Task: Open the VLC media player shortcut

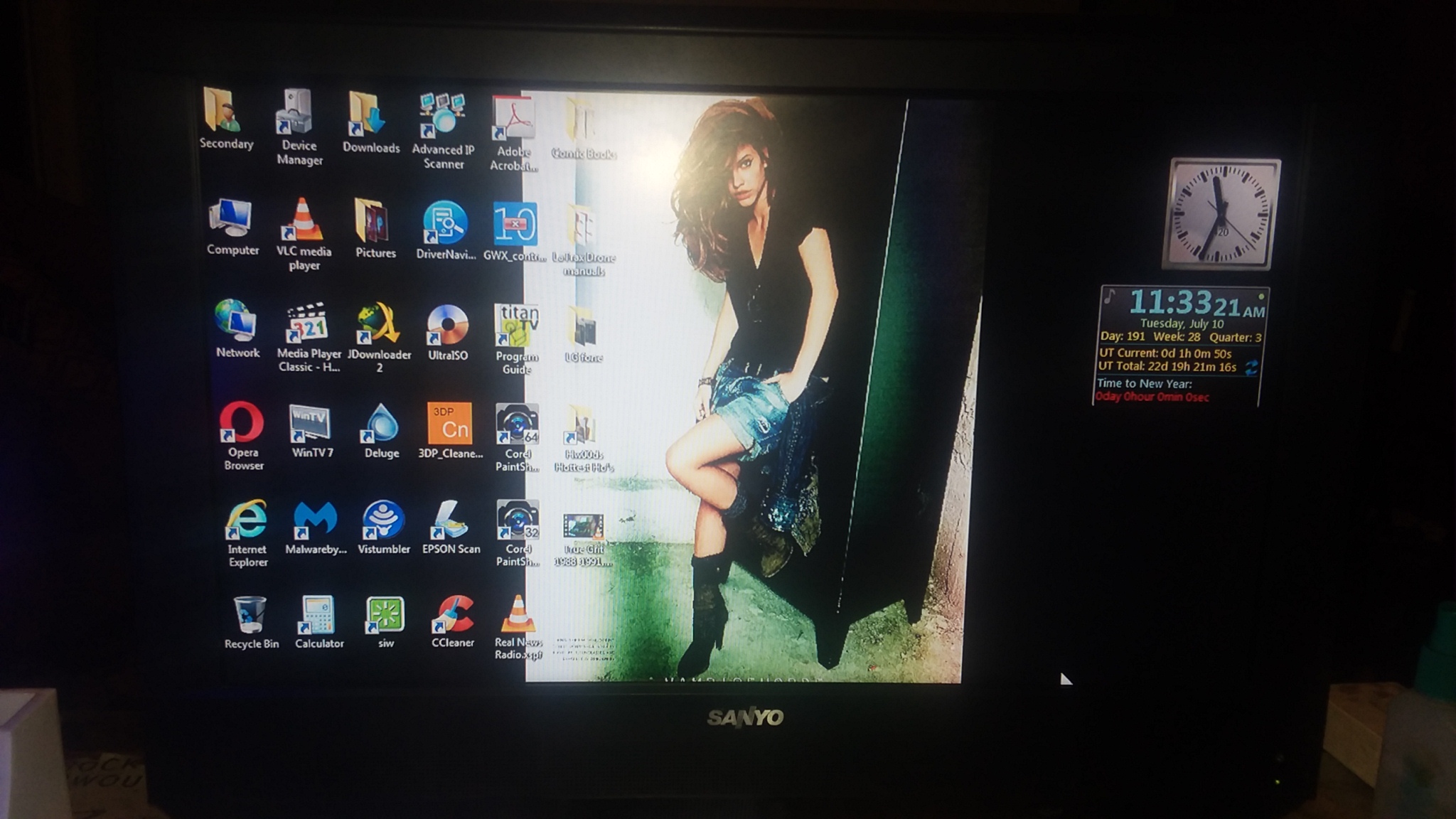Action: coord(304,220)
